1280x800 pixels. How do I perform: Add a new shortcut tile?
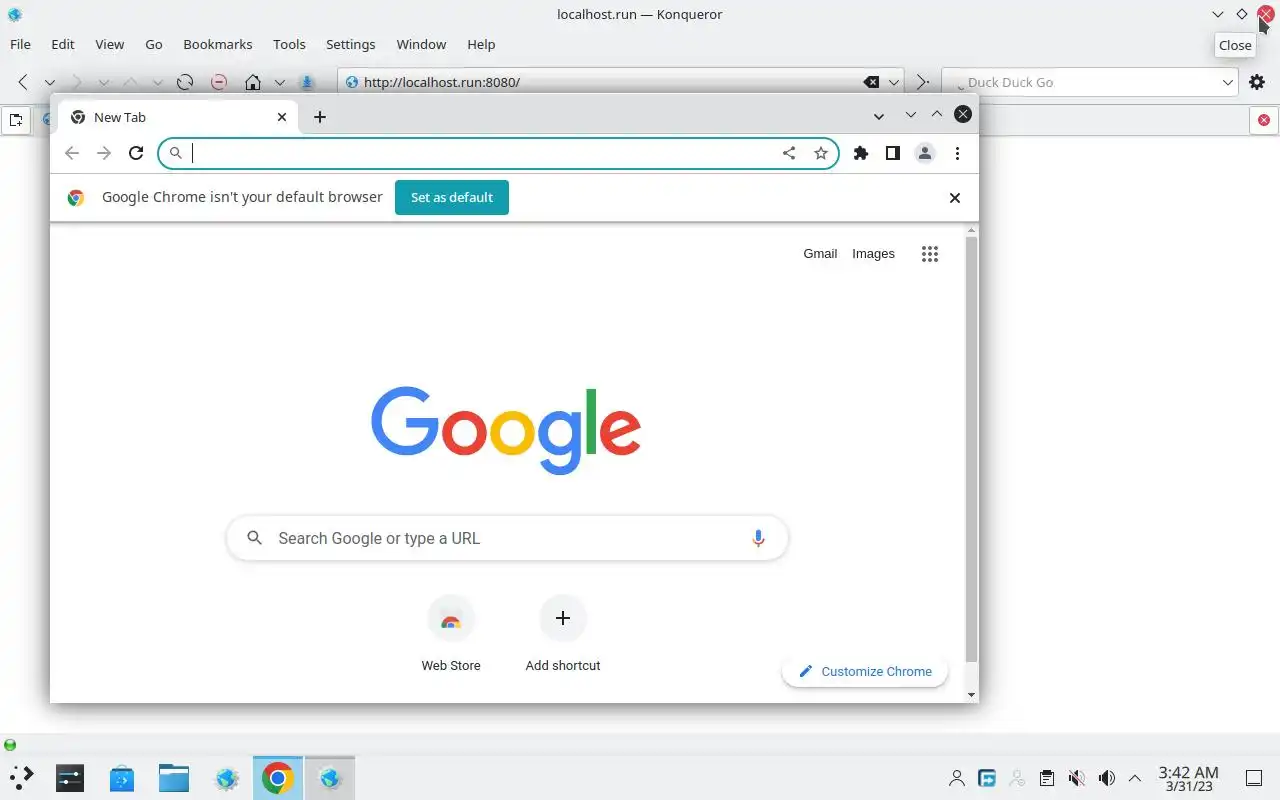pos(563,634)
